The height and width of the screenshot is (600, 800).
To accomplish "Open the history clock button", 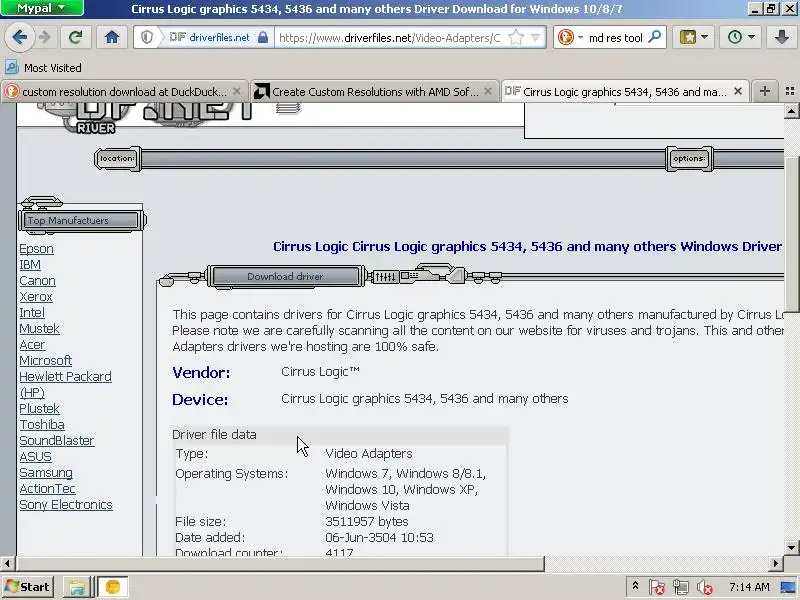I will coord(735,37).
